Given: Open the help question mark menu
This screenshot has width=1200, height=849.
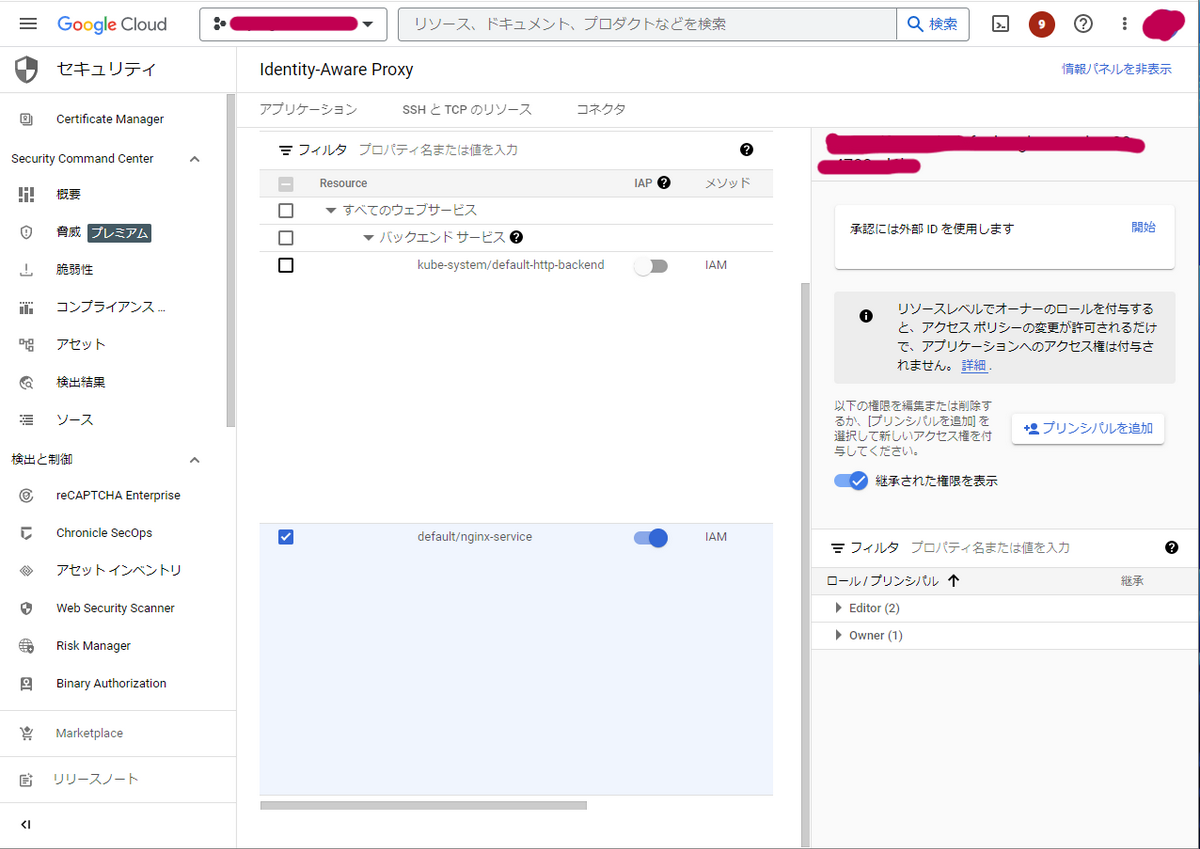Looking at the screenshot, I should click(x=1083, y=24).
